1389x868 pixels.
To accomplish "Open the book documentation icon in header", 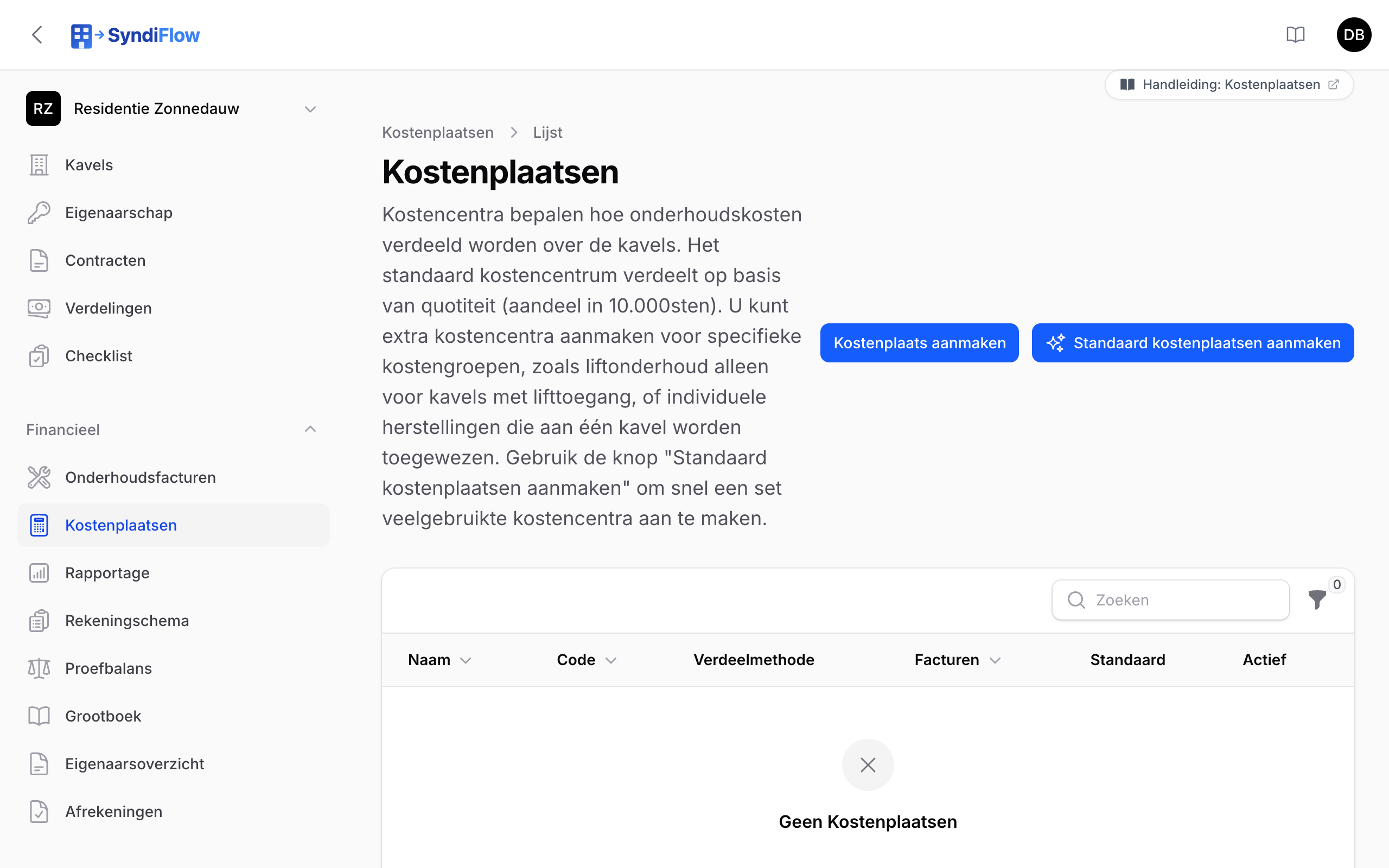I will click(1296, 35).
